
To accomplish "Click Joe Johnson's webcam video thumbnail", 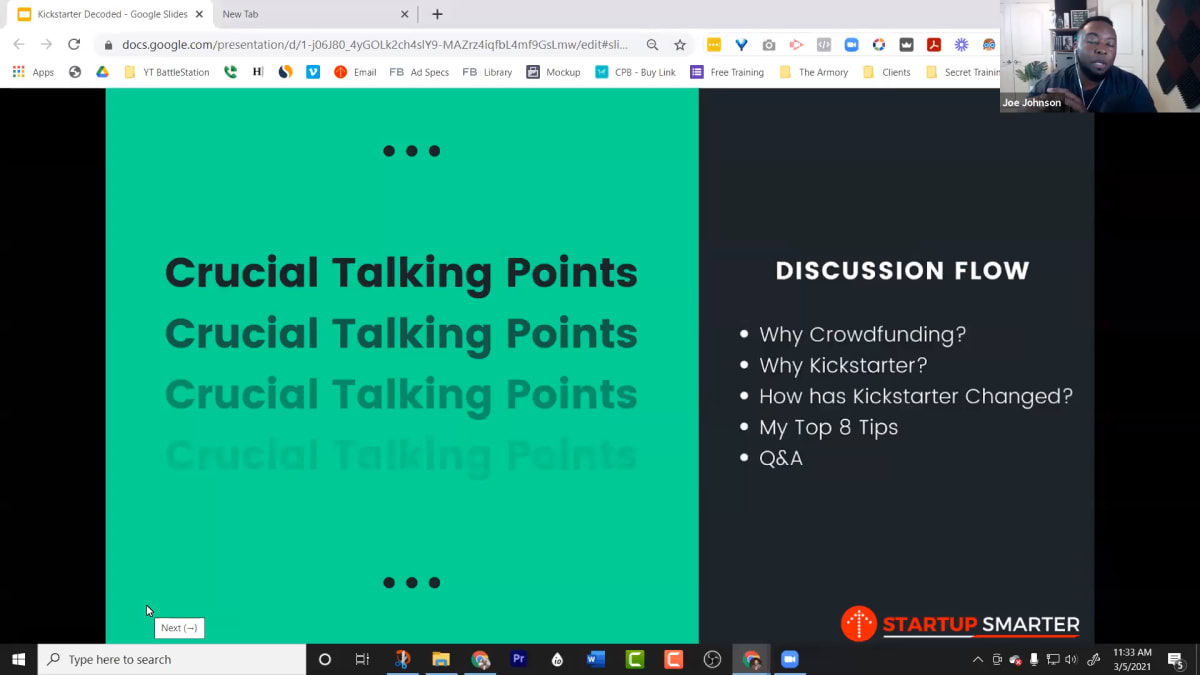I will pos(1100,55).
